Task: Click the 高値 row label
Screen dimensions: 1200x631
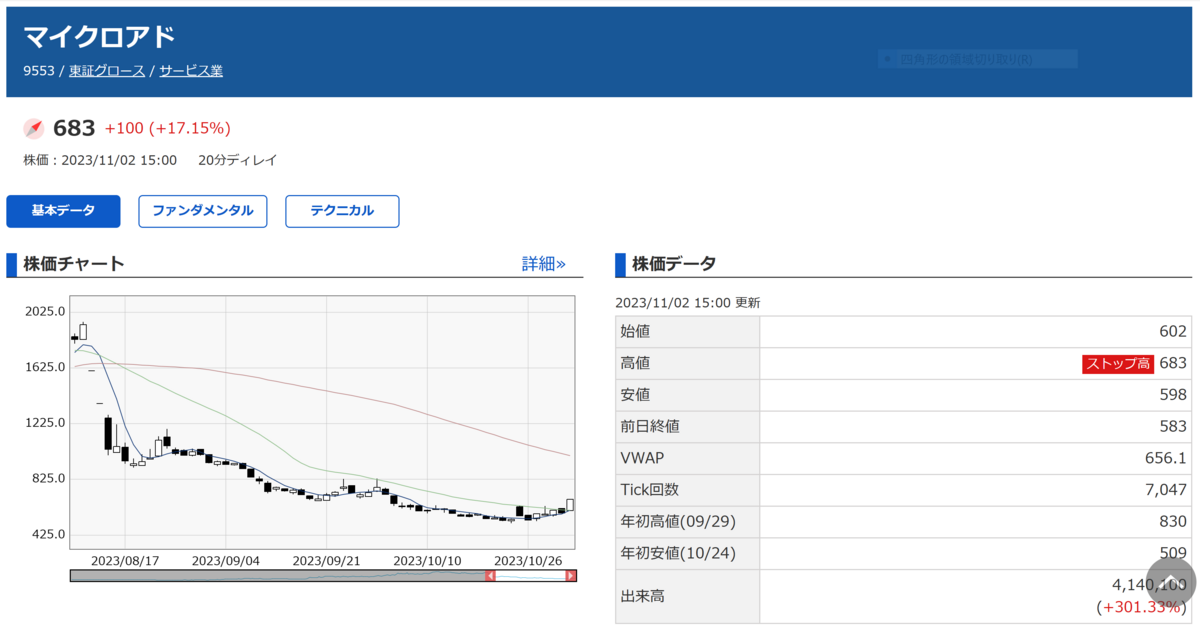Action: click(636, 363)
